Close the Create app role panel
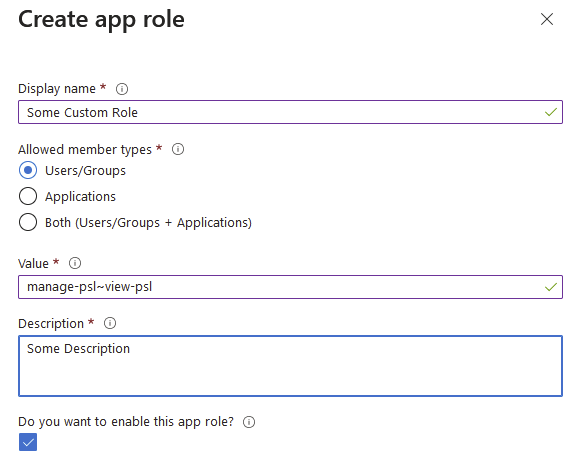 547,19
